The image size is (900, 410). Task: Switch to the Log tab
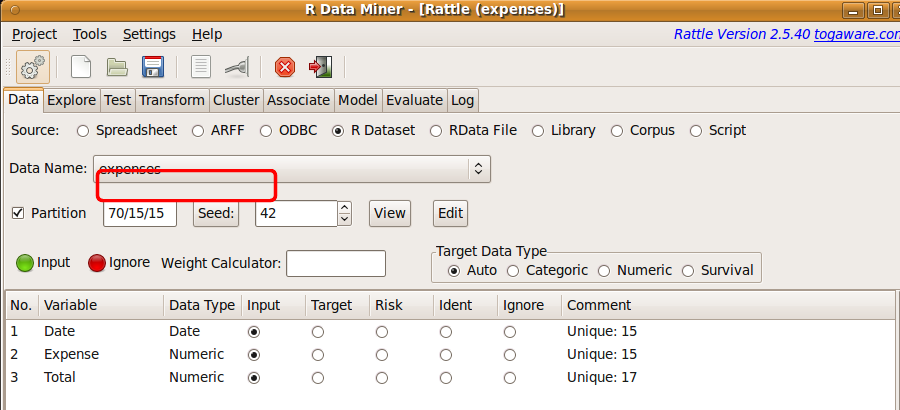[463, 100]
